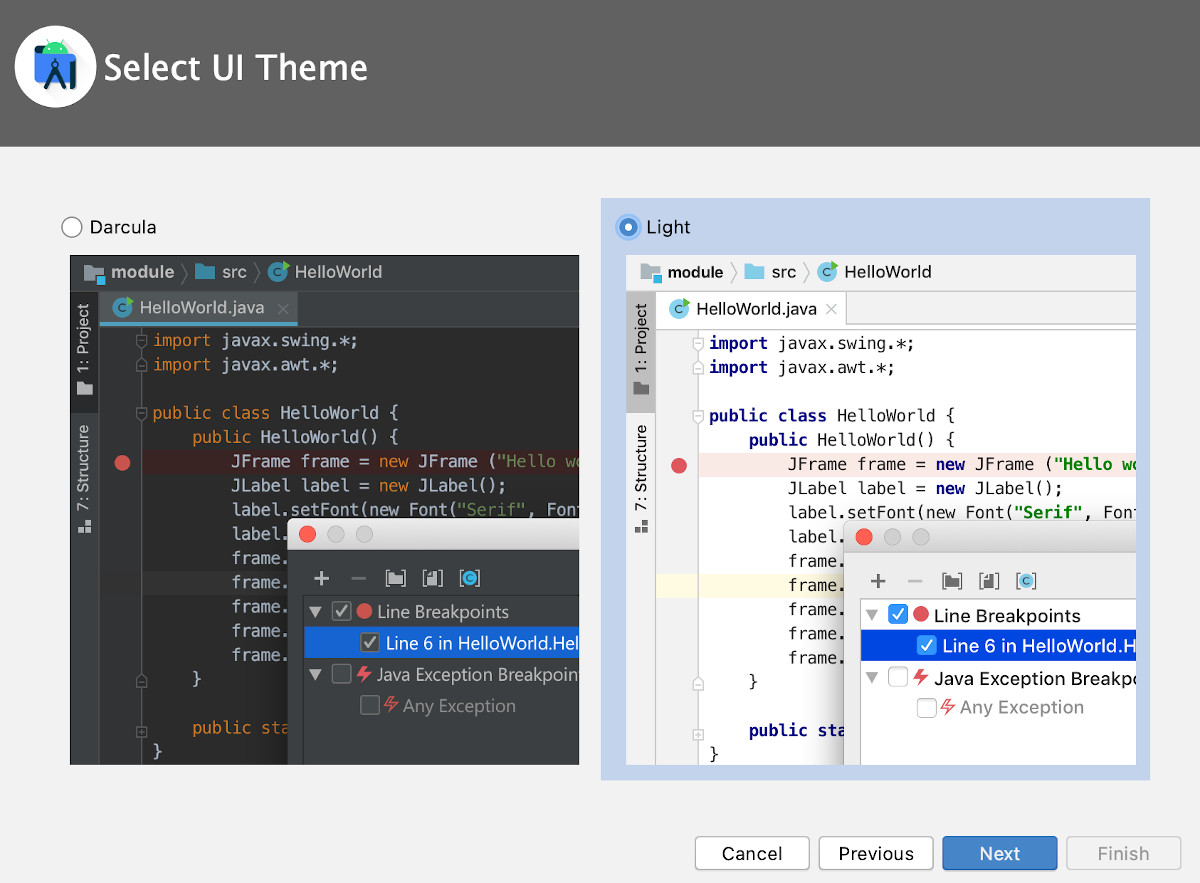Expand the Java Exception Breakpoints group
The height and width of the screenshot is (883, 1200).
click(872, 678)
